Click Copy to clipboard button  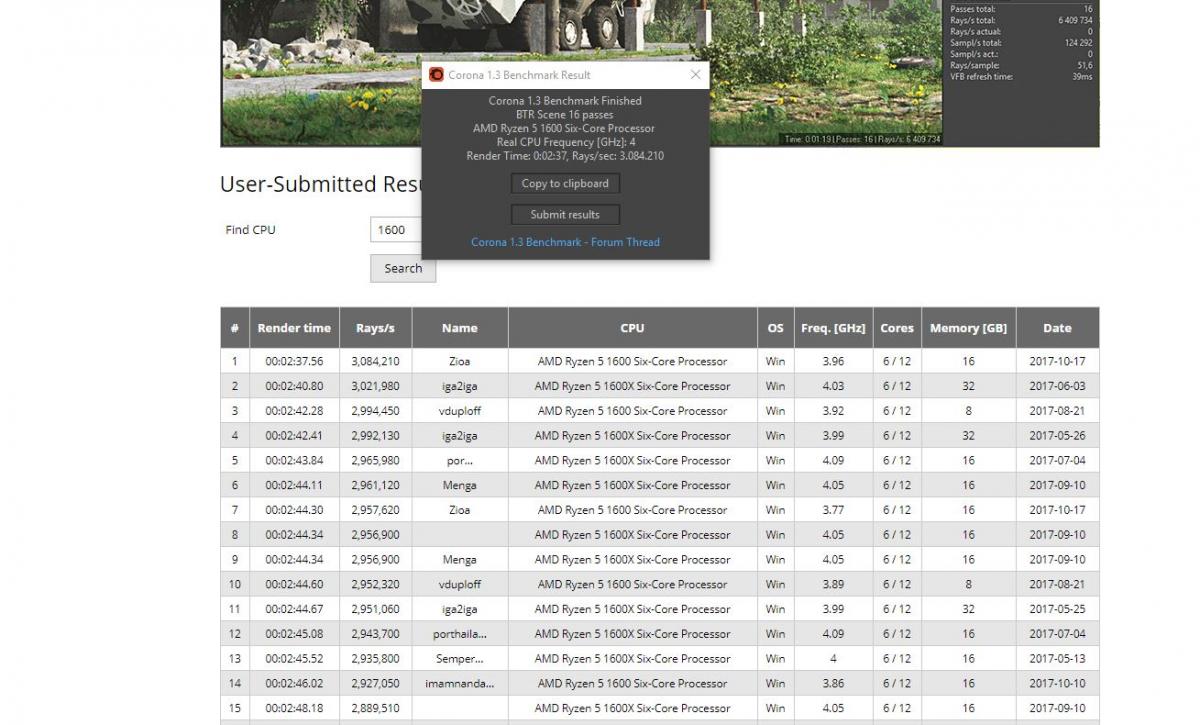pos(565,184)
